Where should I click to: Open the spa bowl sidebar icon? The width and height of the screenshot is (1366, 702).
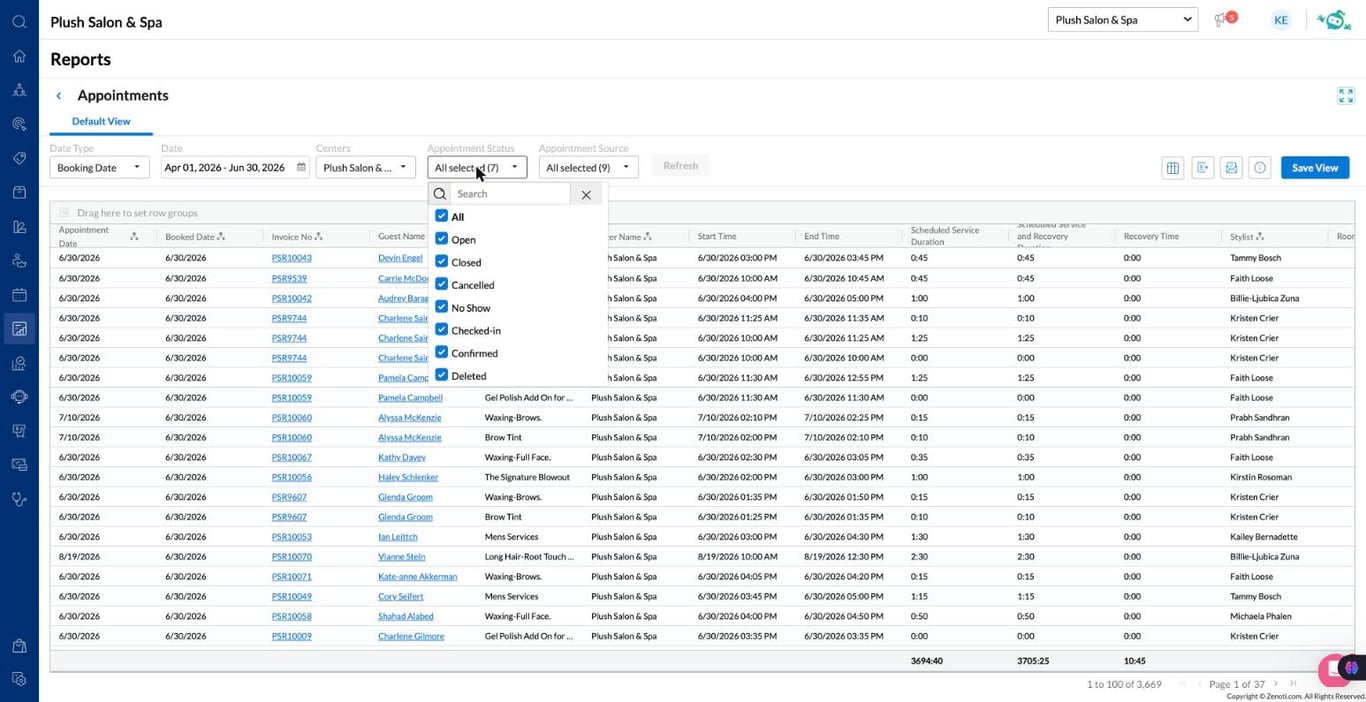click(x=19, y=261)
